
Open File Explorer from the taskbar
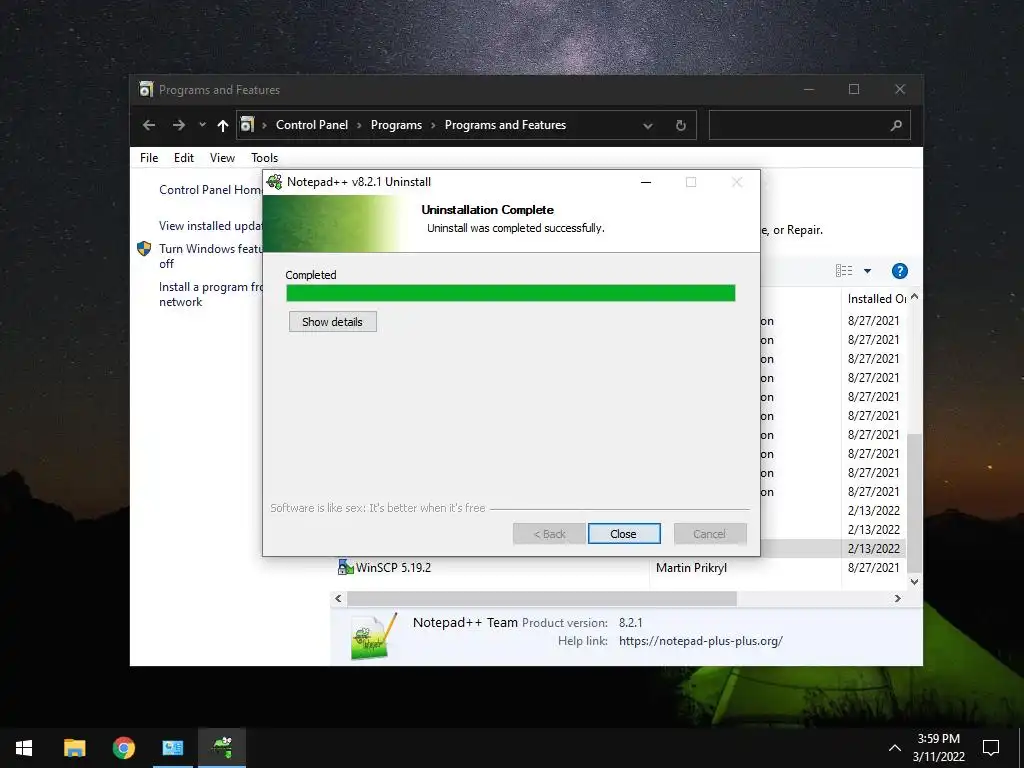coord(74,748)
